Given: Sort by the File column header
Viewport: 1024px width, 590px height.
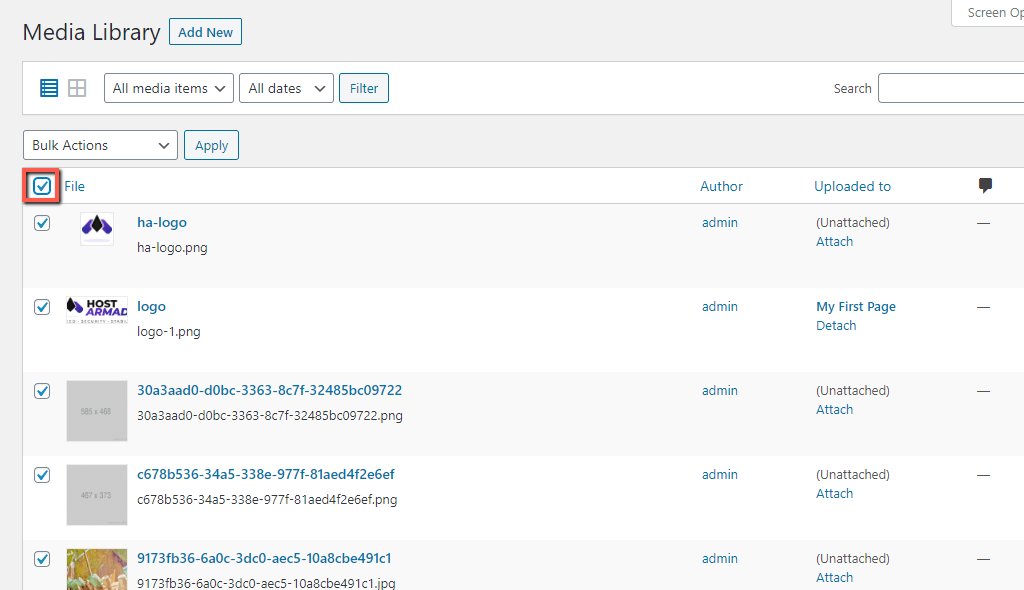Looking at the screenshot, I should click(74, 186).
